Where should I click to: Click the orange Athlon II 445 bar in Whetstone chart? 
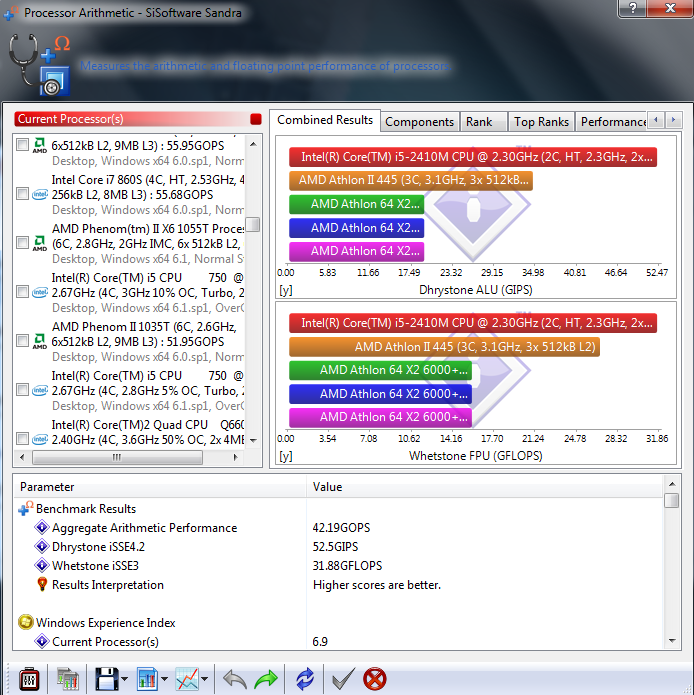(x=444, y=347)
